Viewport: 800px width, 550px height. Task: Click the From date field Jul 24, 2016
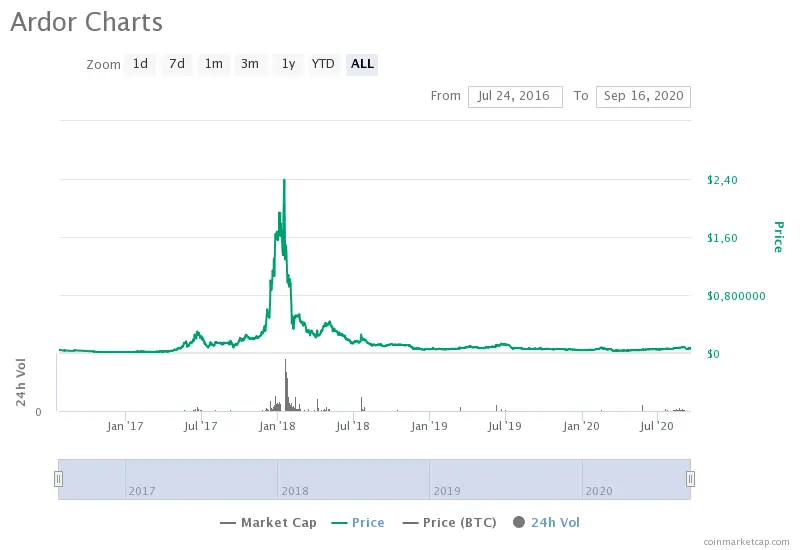pyautogui.click(x=515, y=96)
